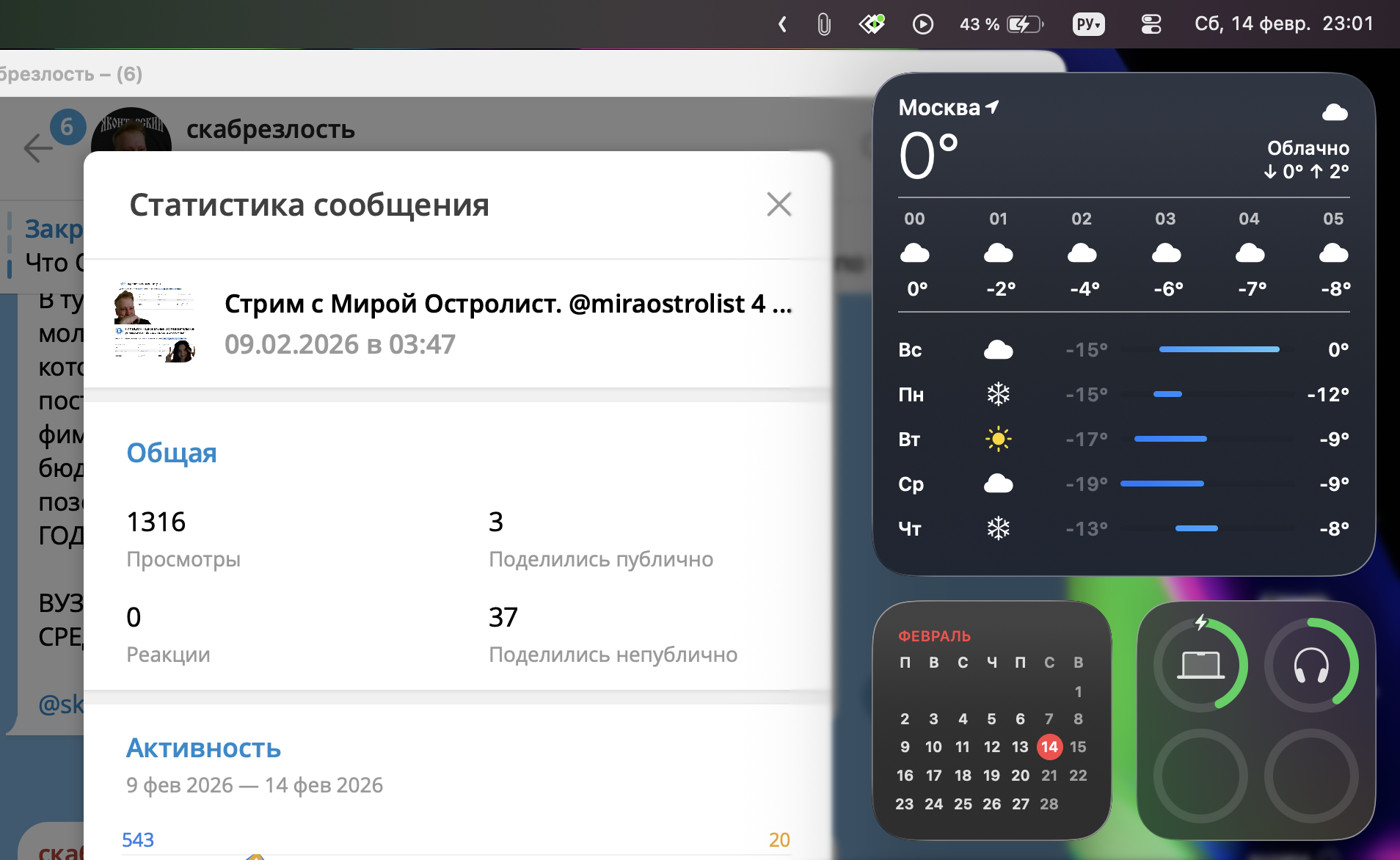The width and height of the screenshot is (1400, 860).
Task: Open the скабрезлость channel avatar
Action: (131, 131)
